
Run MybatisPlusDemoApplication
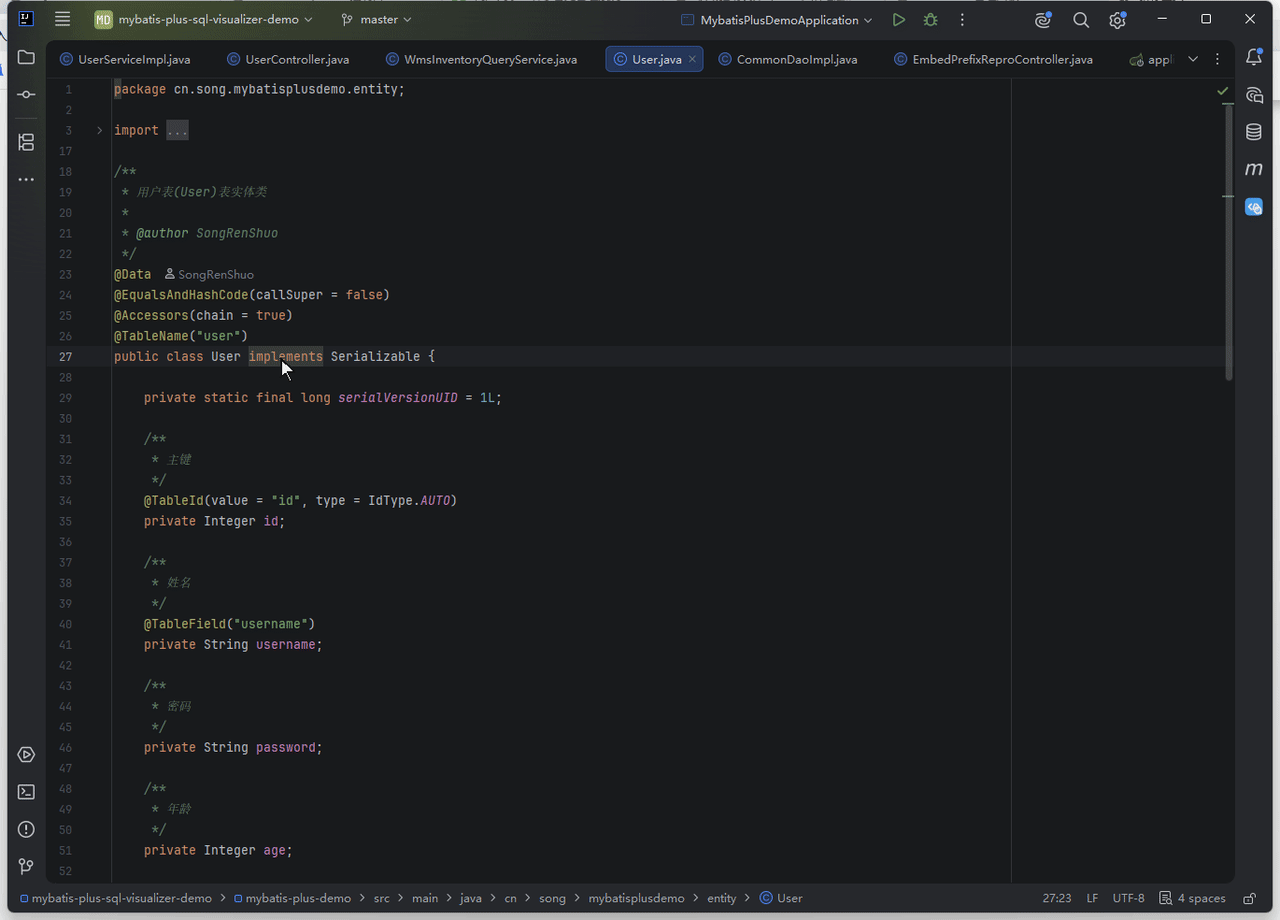click(x=899, y=20)
